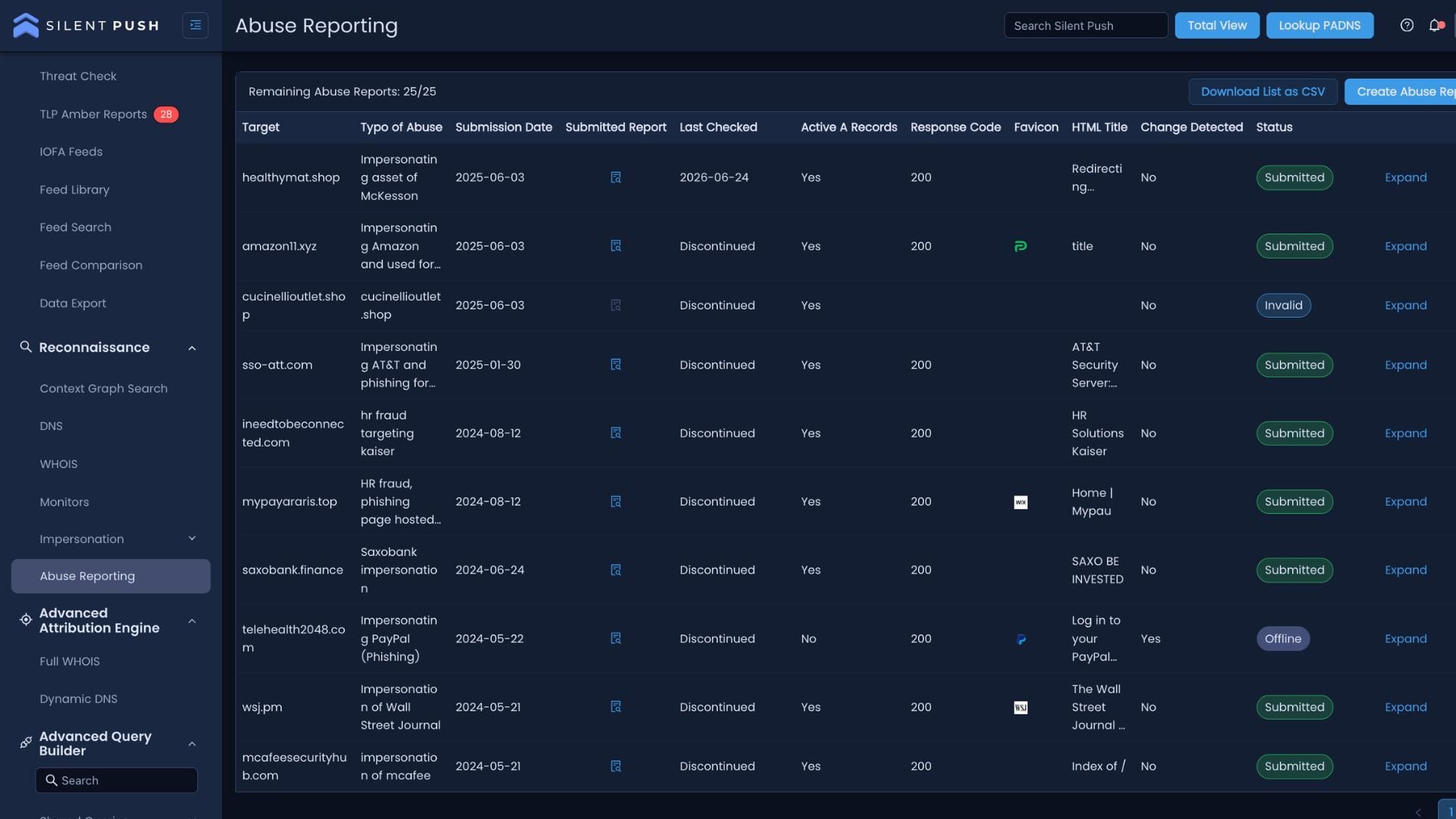Screen dimensions: 1456x819
Task: Click the Advanced Query Builder icon
Action: point(26,742)
